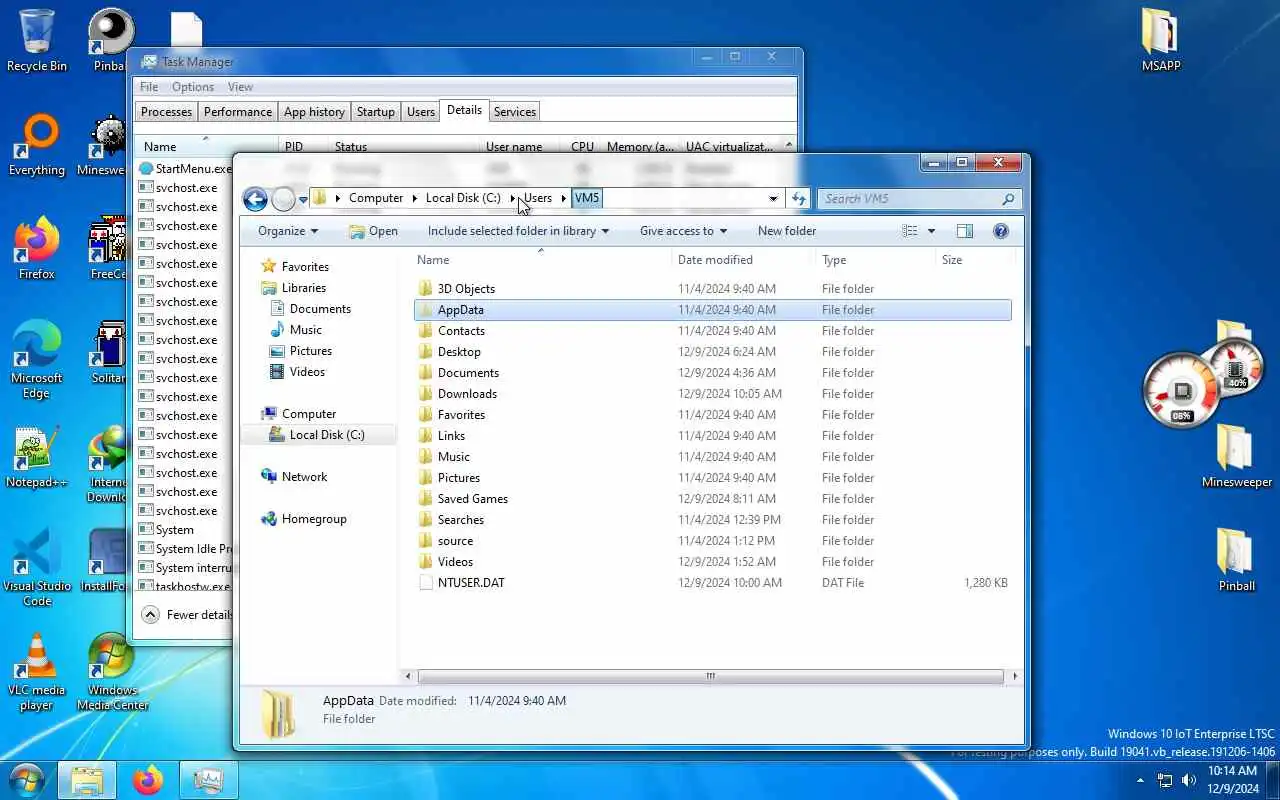Open the Options menu in Task Manager
The height and width of the screenshot is (800, 1280).
(x=193, y=87)
